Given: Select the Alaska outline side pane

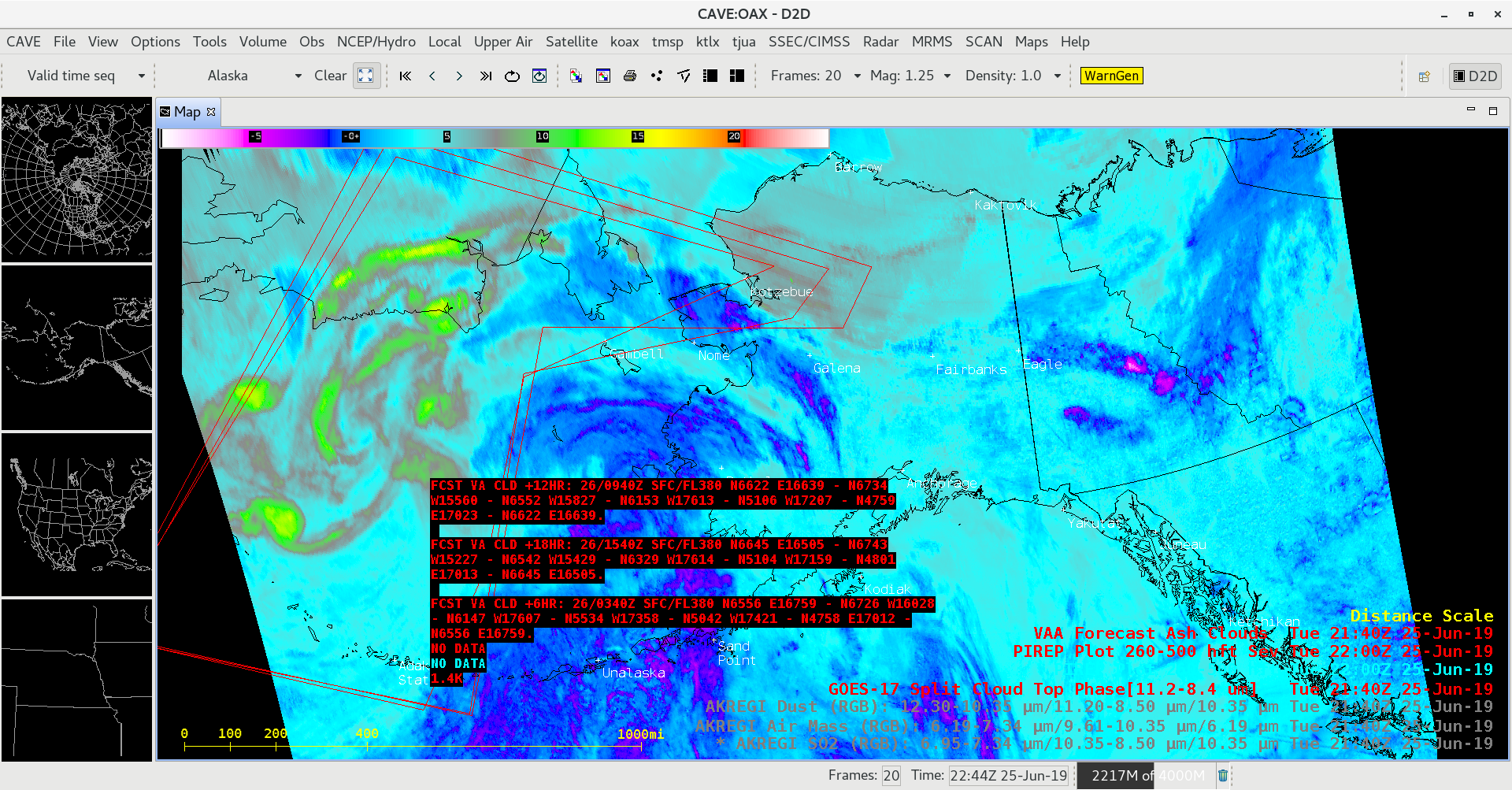Looking at the screenshot, I should coord(76,347).
